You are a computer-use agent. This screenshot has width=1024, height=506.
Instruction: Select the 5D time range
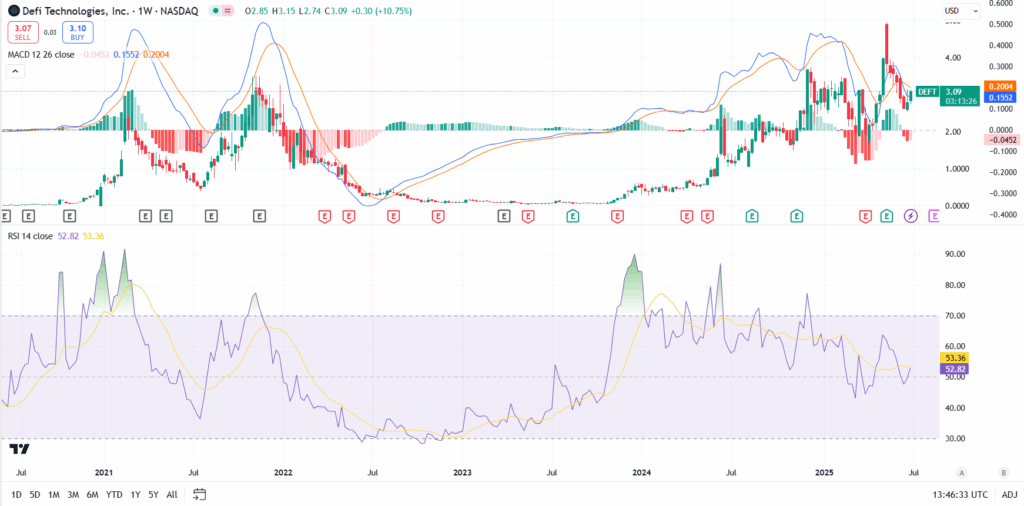[x=35, y=494]
